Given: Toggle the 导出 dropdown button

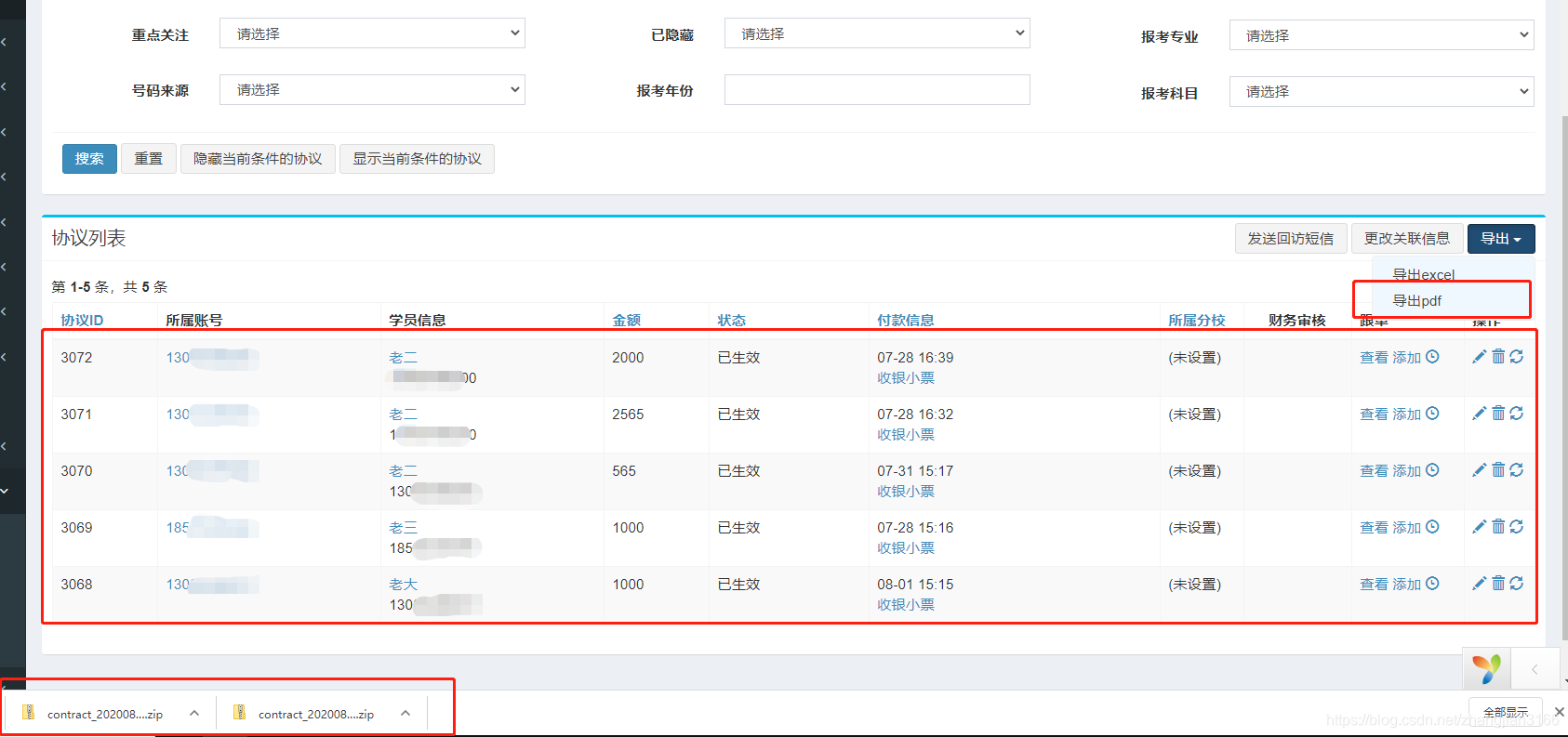Looking at the screenshot, I should coord(1501,239).
